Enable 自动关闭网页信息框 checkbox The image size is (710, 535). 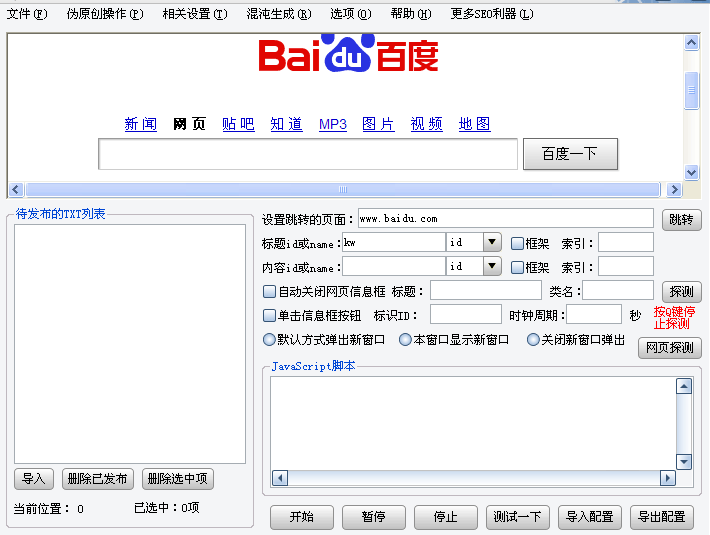coord(269,291)
